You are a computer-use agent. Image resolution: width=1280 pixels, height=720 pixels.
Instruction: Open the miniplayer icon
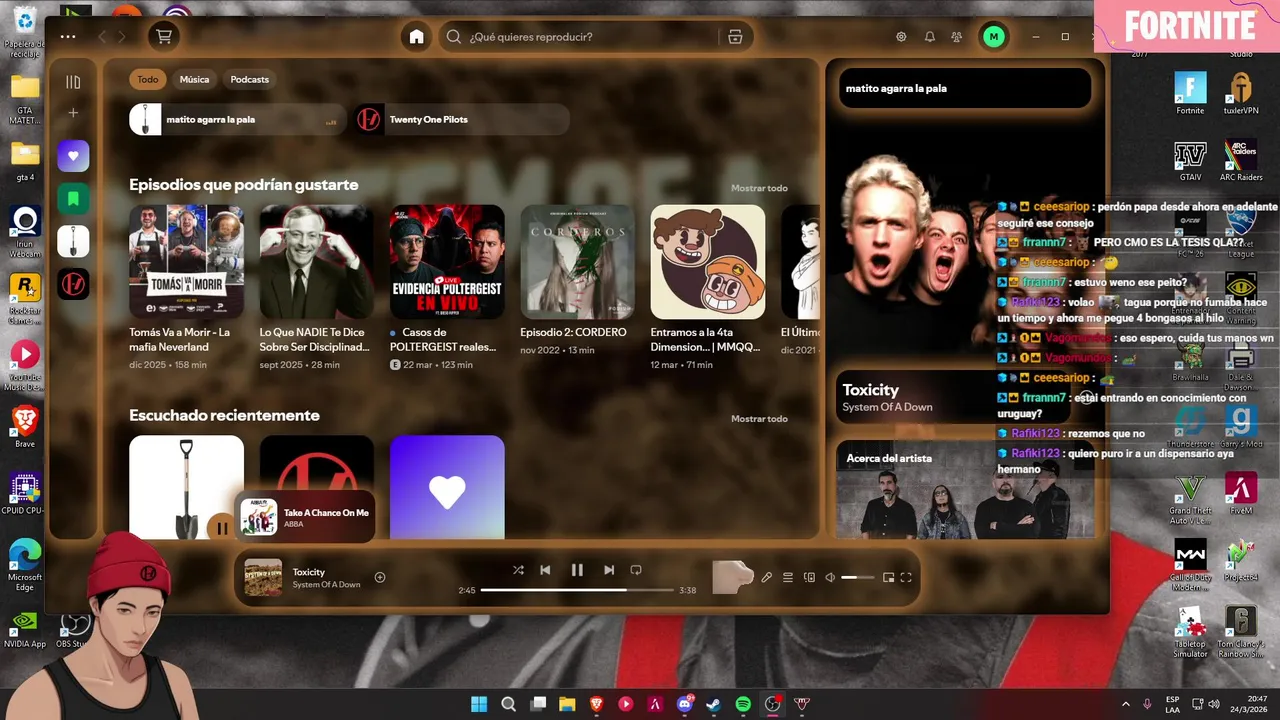888,577
